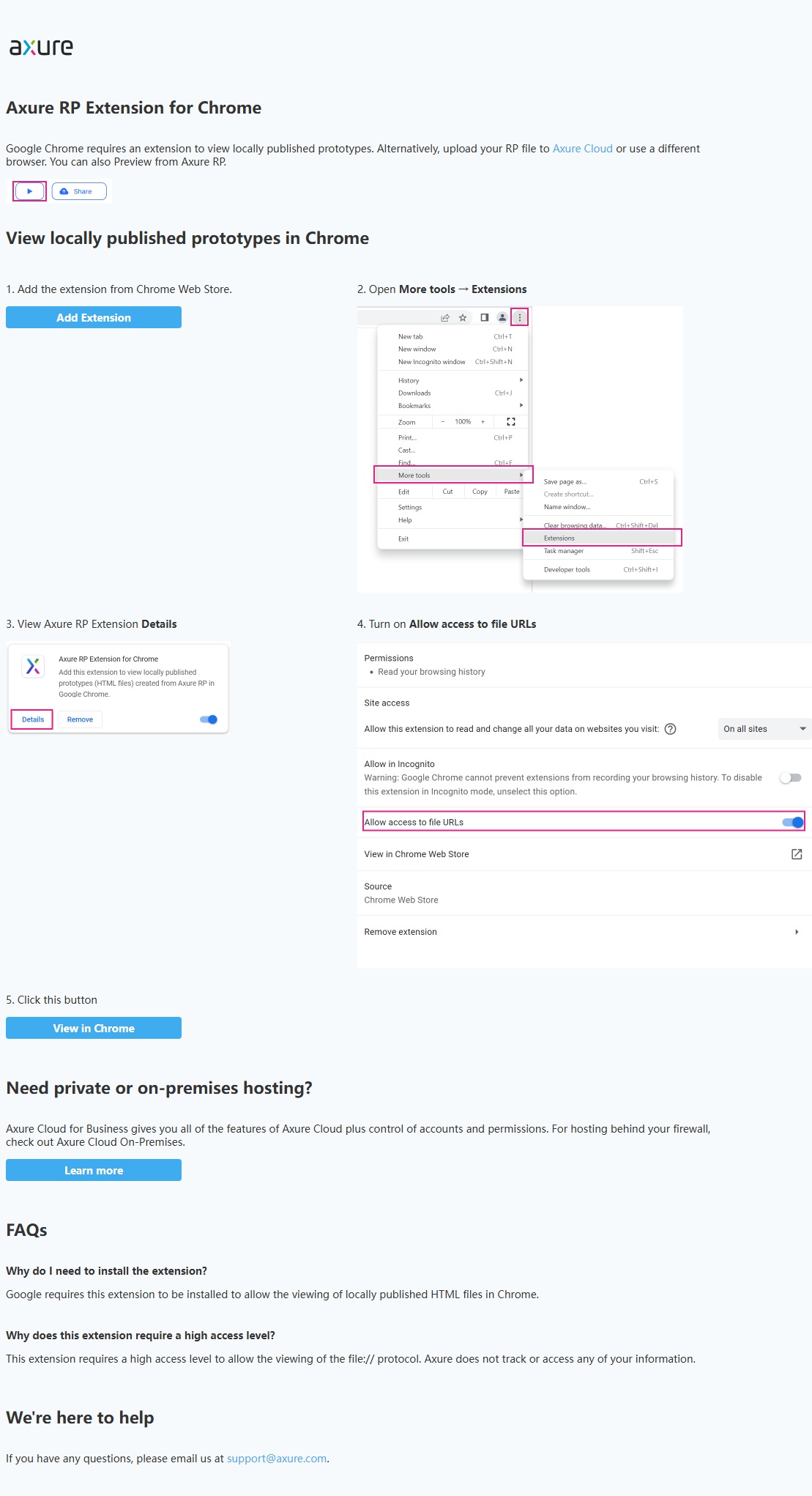Click the zoom out minus button
Image resolution: width=812 pixels, height=1496 pixels.
pos(443,422)
